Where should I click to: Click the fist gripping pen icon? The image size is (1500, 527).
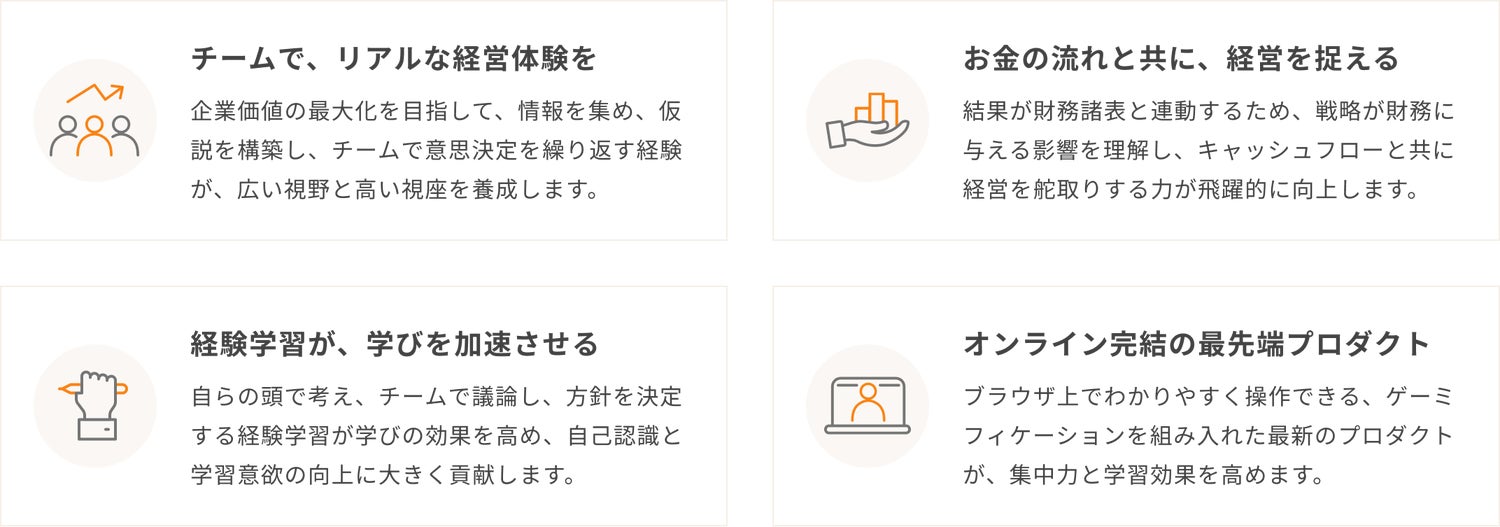pos(95,406)
